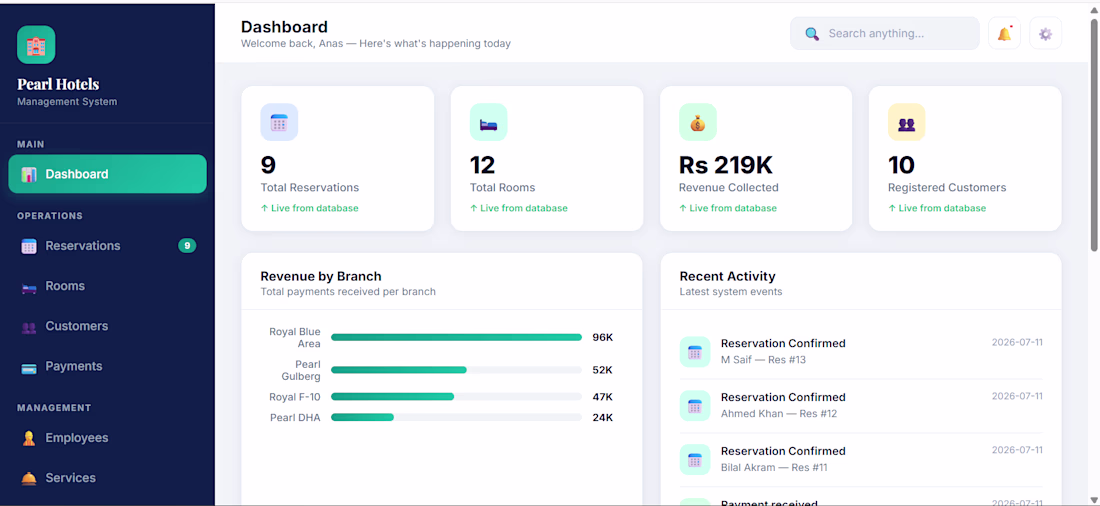This screenshot has height=506, width=1100.
Task: Click the notification bell icon
Action: click(x=1004, y=33)
